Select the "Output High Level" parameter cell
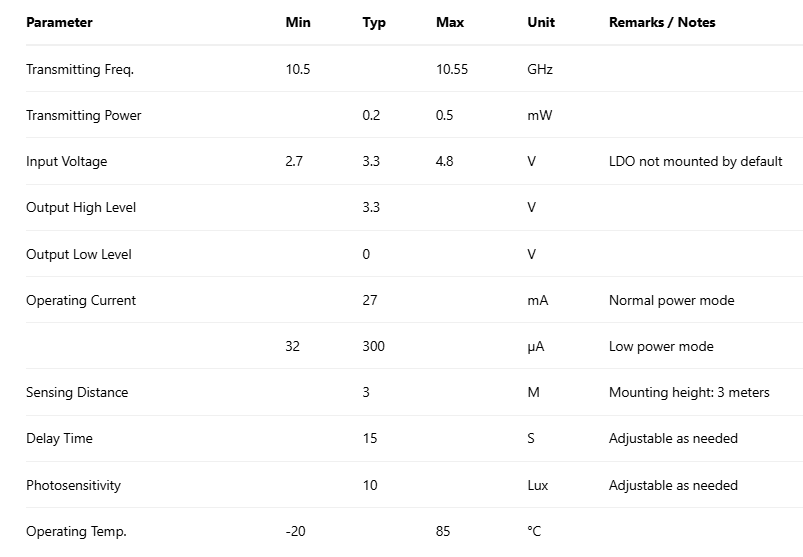This screenshot has width=803, height=557. (81, 207)
